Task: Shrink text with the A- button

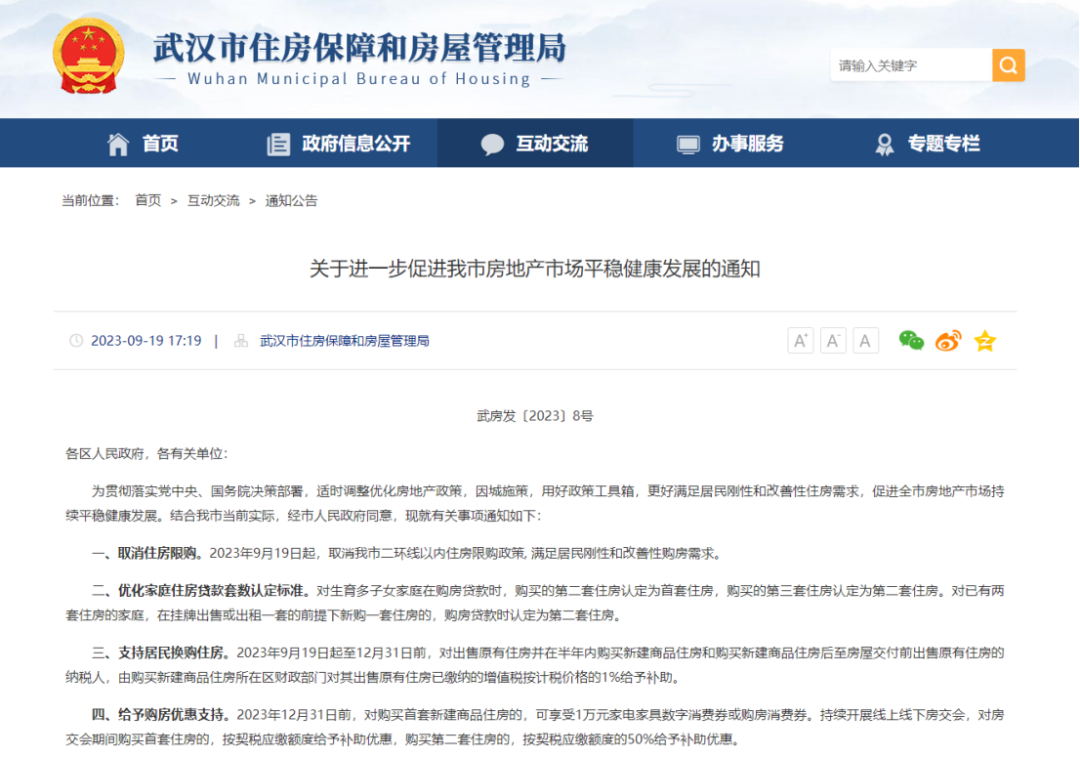Action: (x=832, y=340)
